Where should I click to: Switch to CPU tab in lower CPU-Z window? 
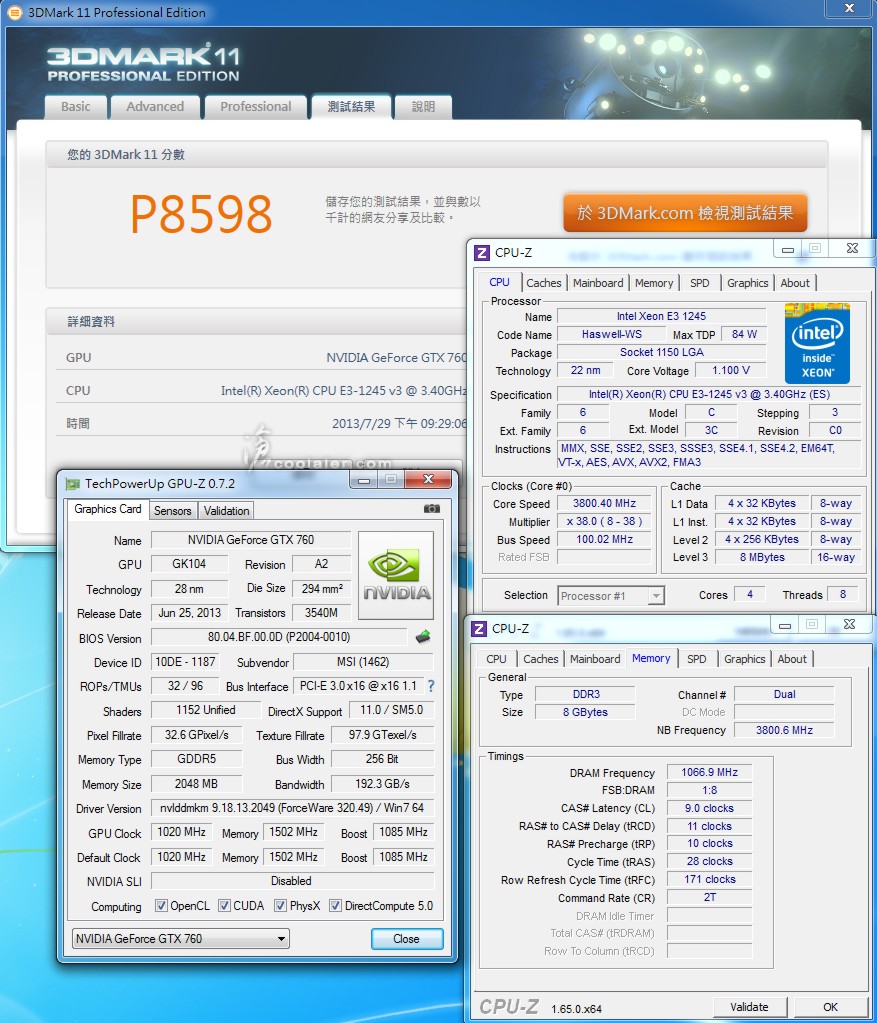pyautogui.click(x=497, y=659)
